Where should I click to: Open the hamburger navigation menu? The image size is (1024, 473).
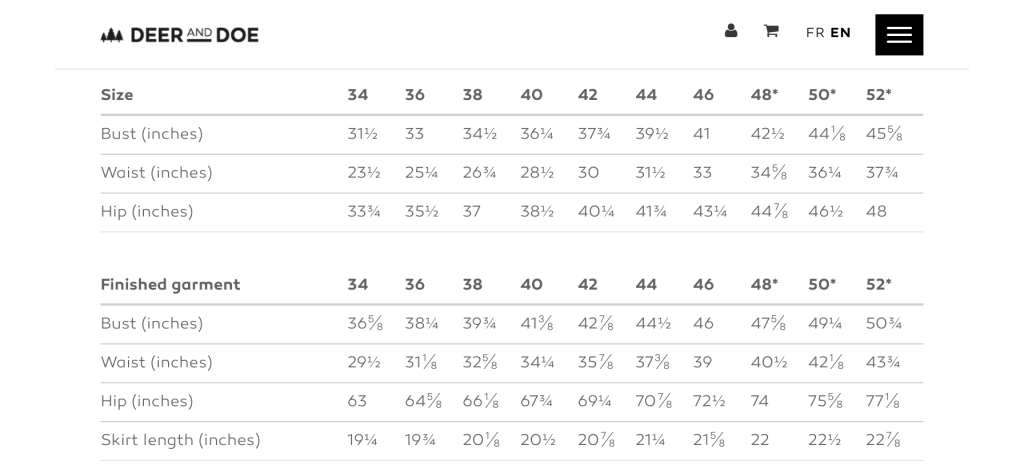899,34
